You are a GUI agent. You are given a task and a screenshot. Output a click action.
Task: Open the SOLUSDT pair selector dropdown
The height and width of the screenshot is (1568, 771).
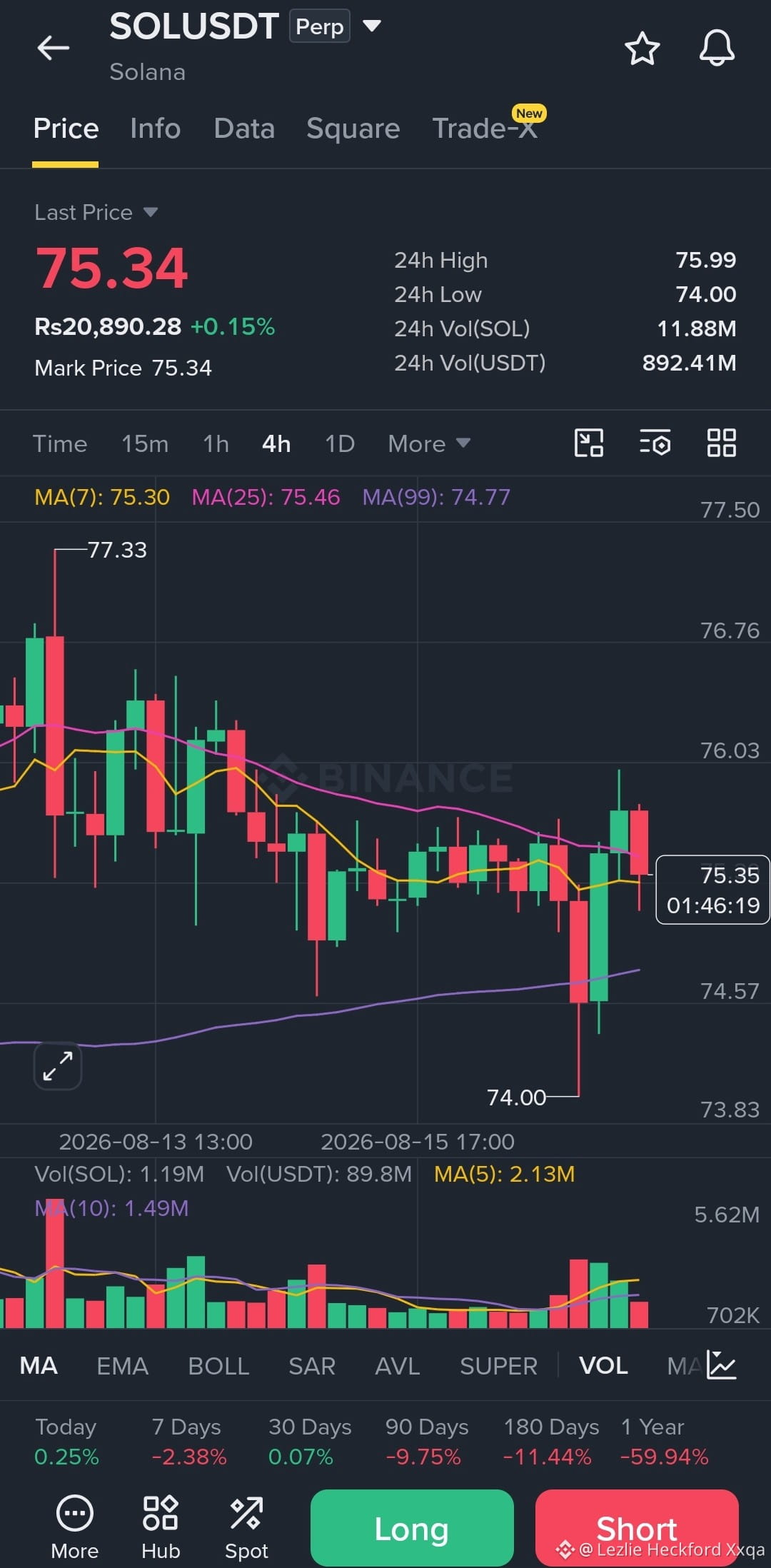click(x=372, y=26)
